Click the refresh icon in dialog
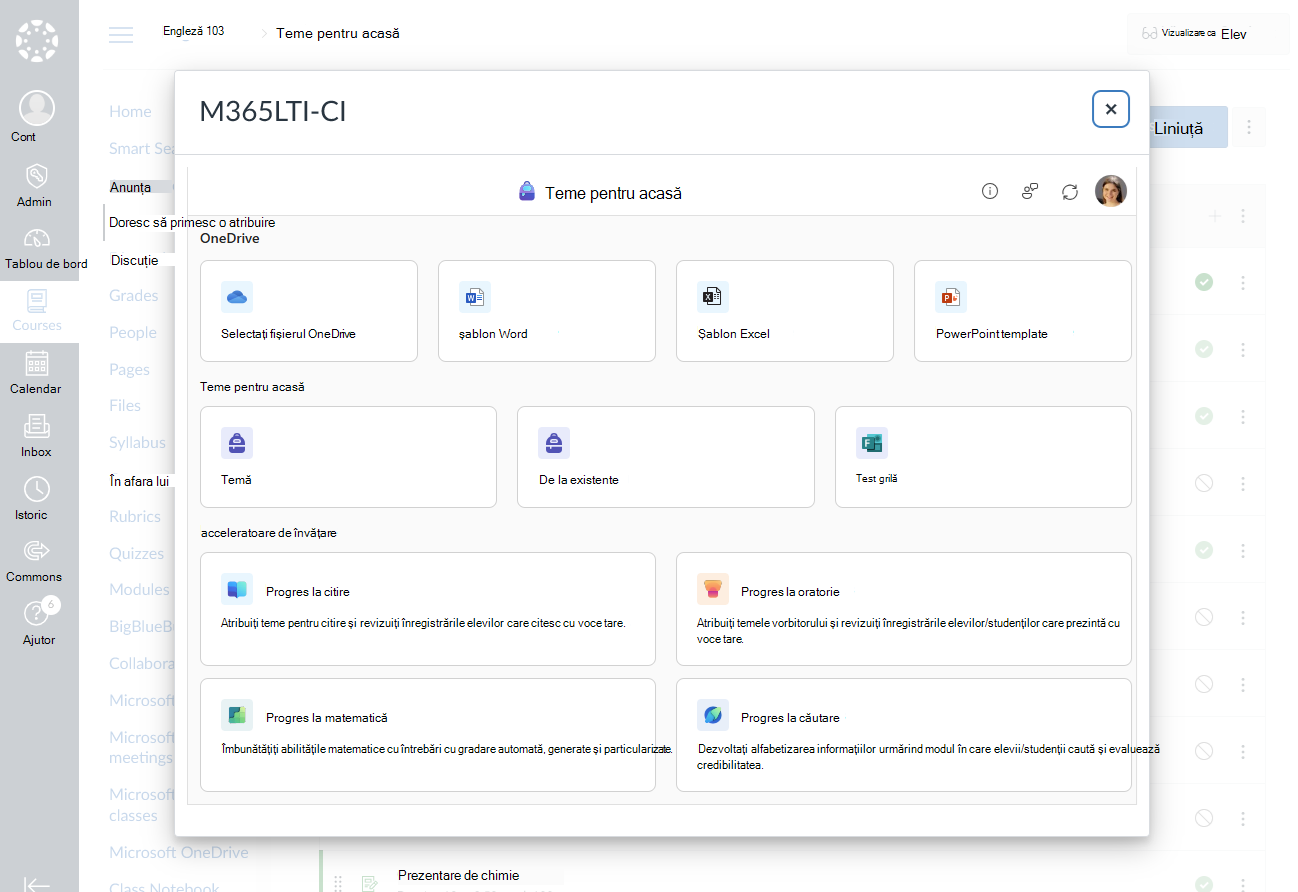1298x892 pixels. [x=1070, y=191]
